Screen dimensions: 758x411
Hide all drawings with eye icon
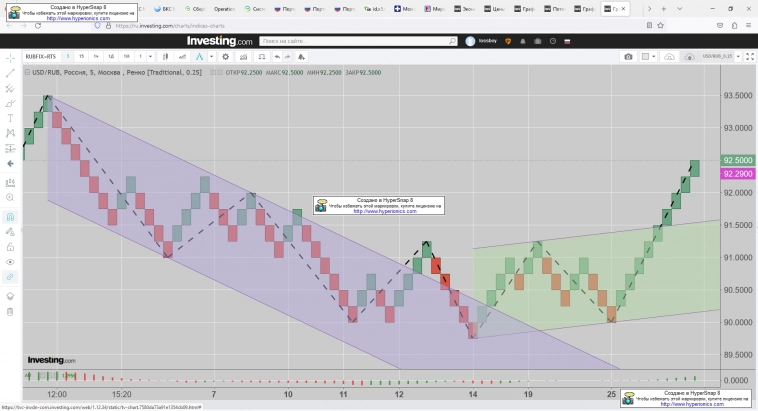(10, 262)
